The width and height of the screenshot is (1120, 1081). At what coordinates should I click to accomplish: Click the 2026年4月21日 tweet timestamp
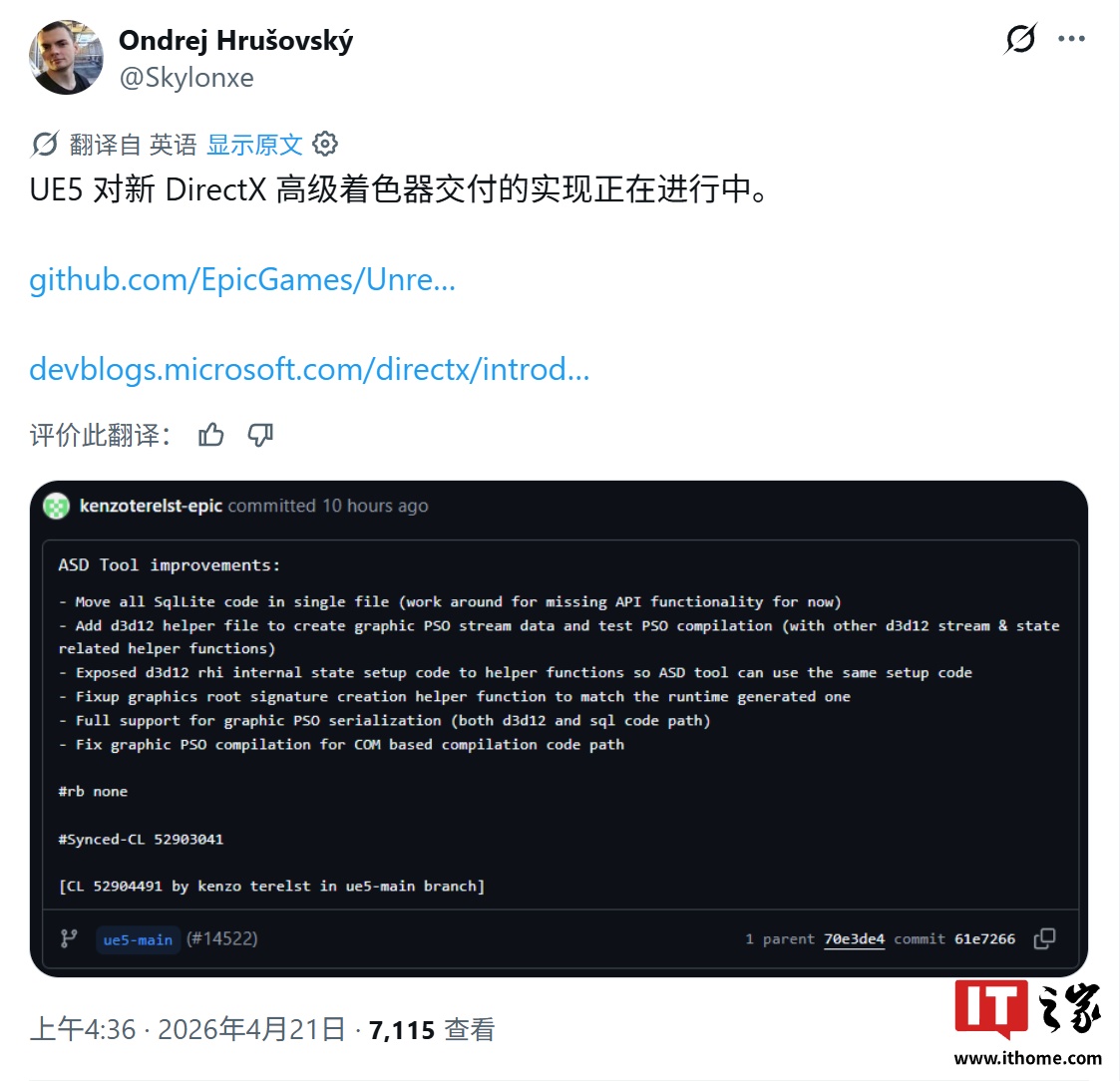[x=251, y=1029]
